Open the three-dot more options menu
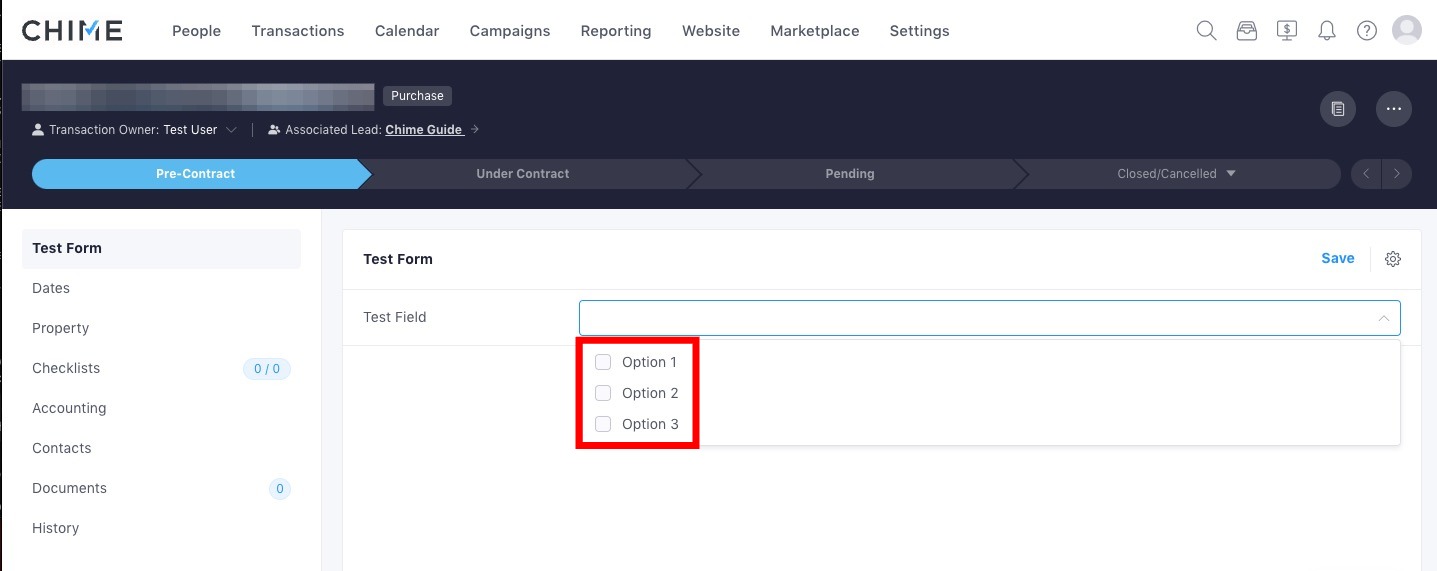1437x571 pixels. [1394, 109]
